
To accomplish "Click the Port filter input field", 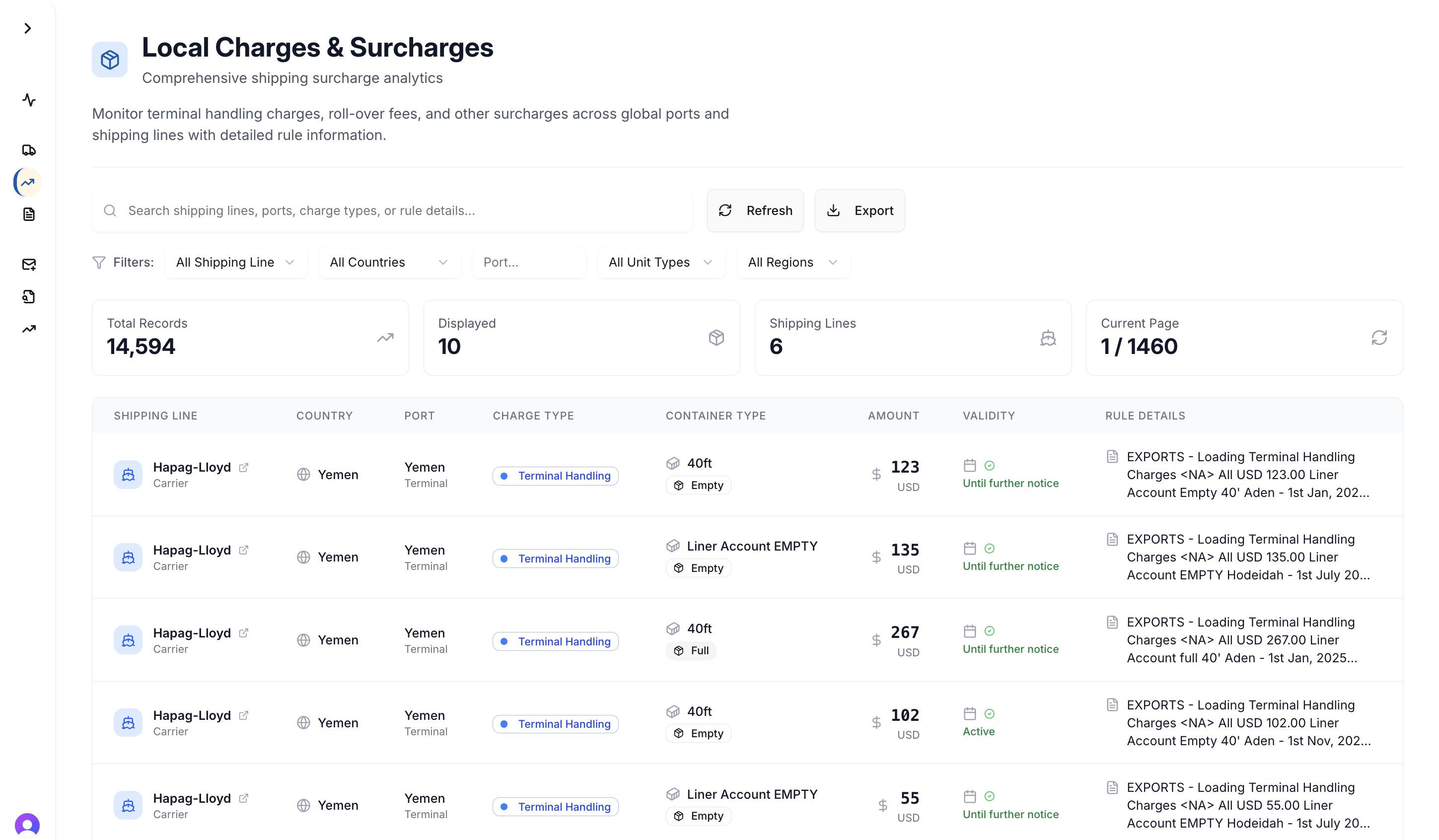I will click(x=529, y=262).
